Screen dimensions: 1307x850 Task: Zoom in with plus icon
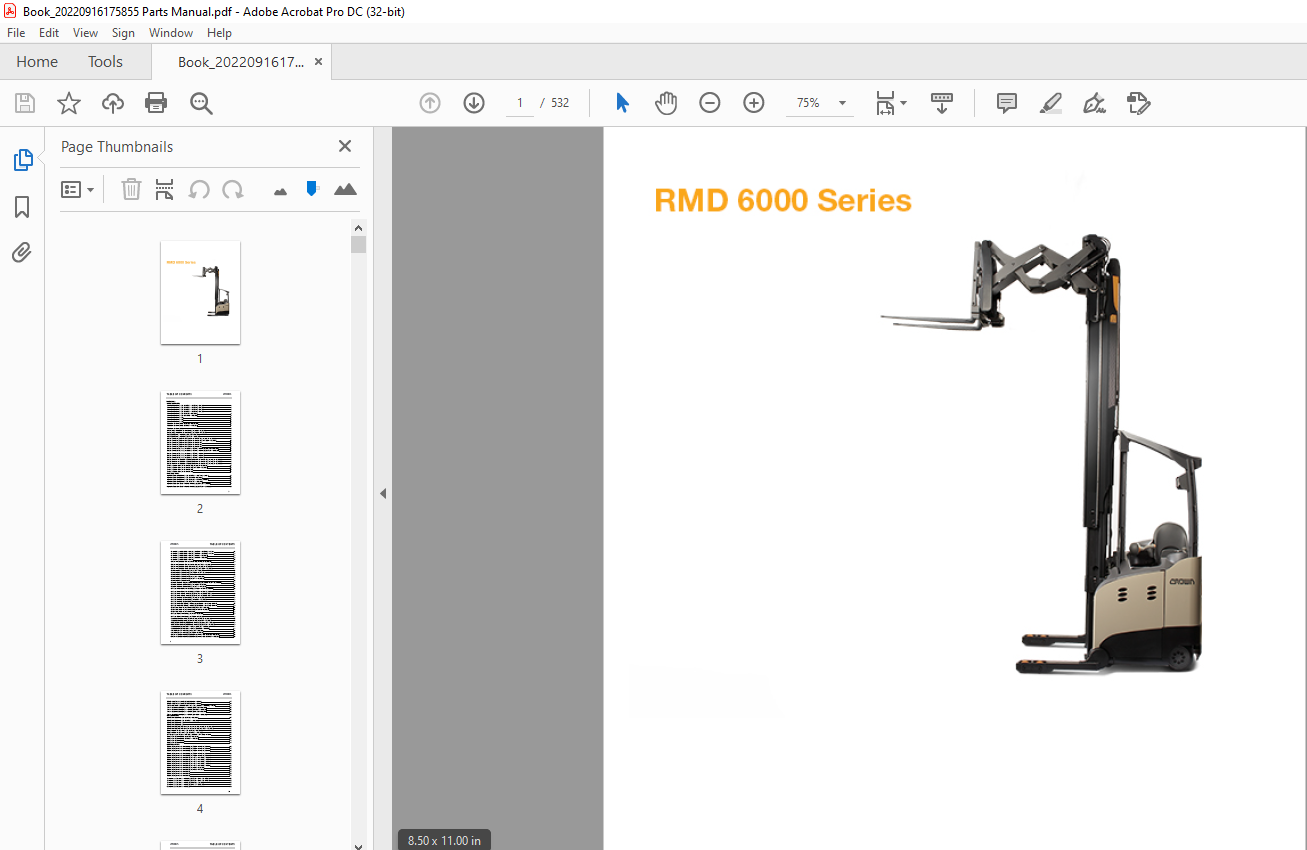pyautogui.click(x=754, y=103)
